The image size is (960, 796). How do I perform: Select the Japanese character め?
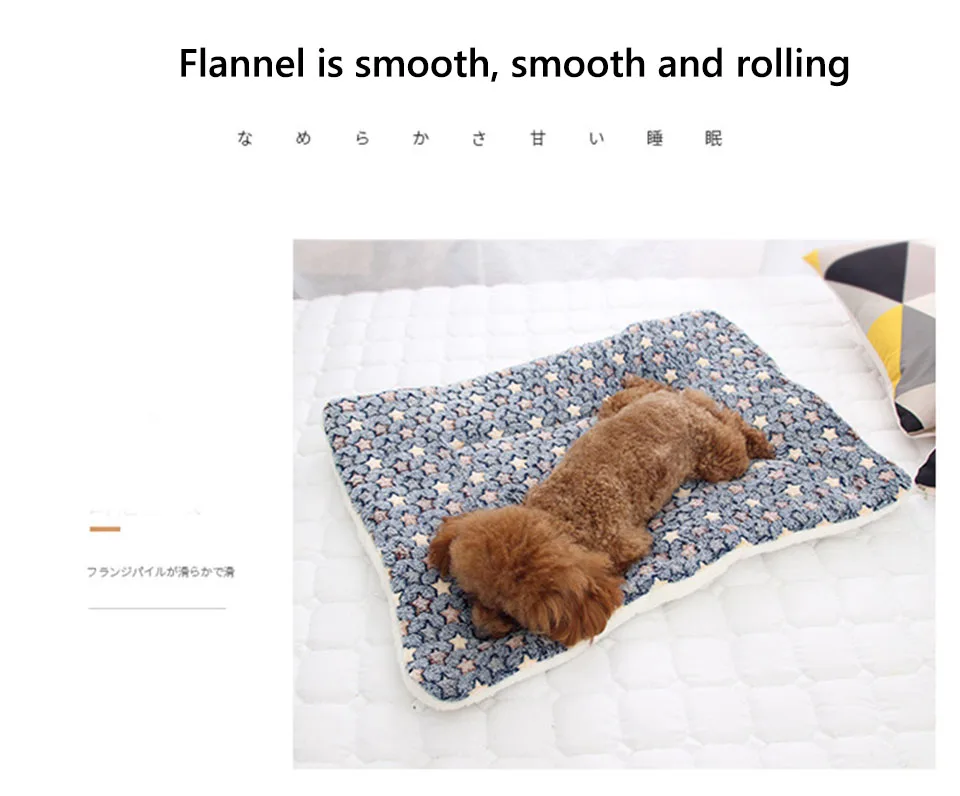point(303,138)
